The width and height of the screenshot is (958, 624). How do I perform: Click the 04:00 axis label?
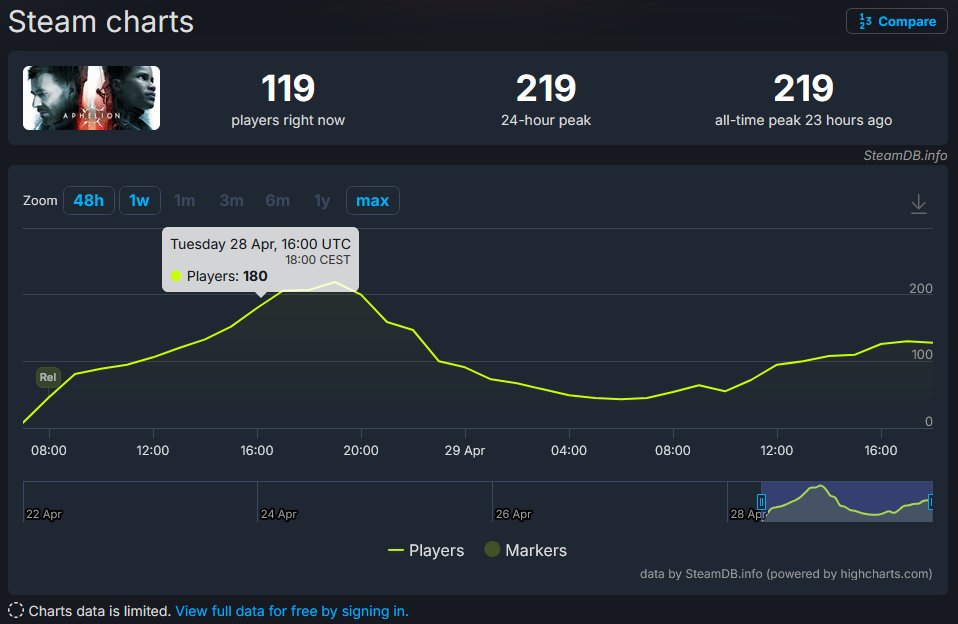(x=569, y=450)
